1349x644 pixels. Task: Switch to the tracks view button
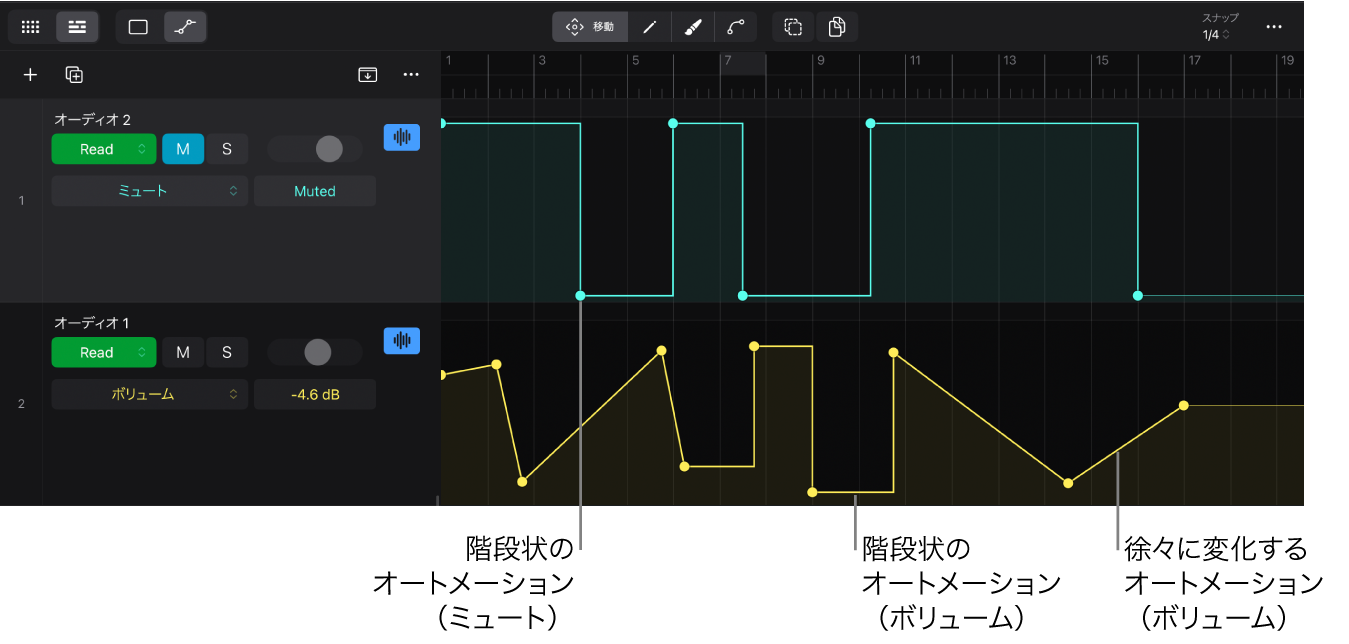77,27
